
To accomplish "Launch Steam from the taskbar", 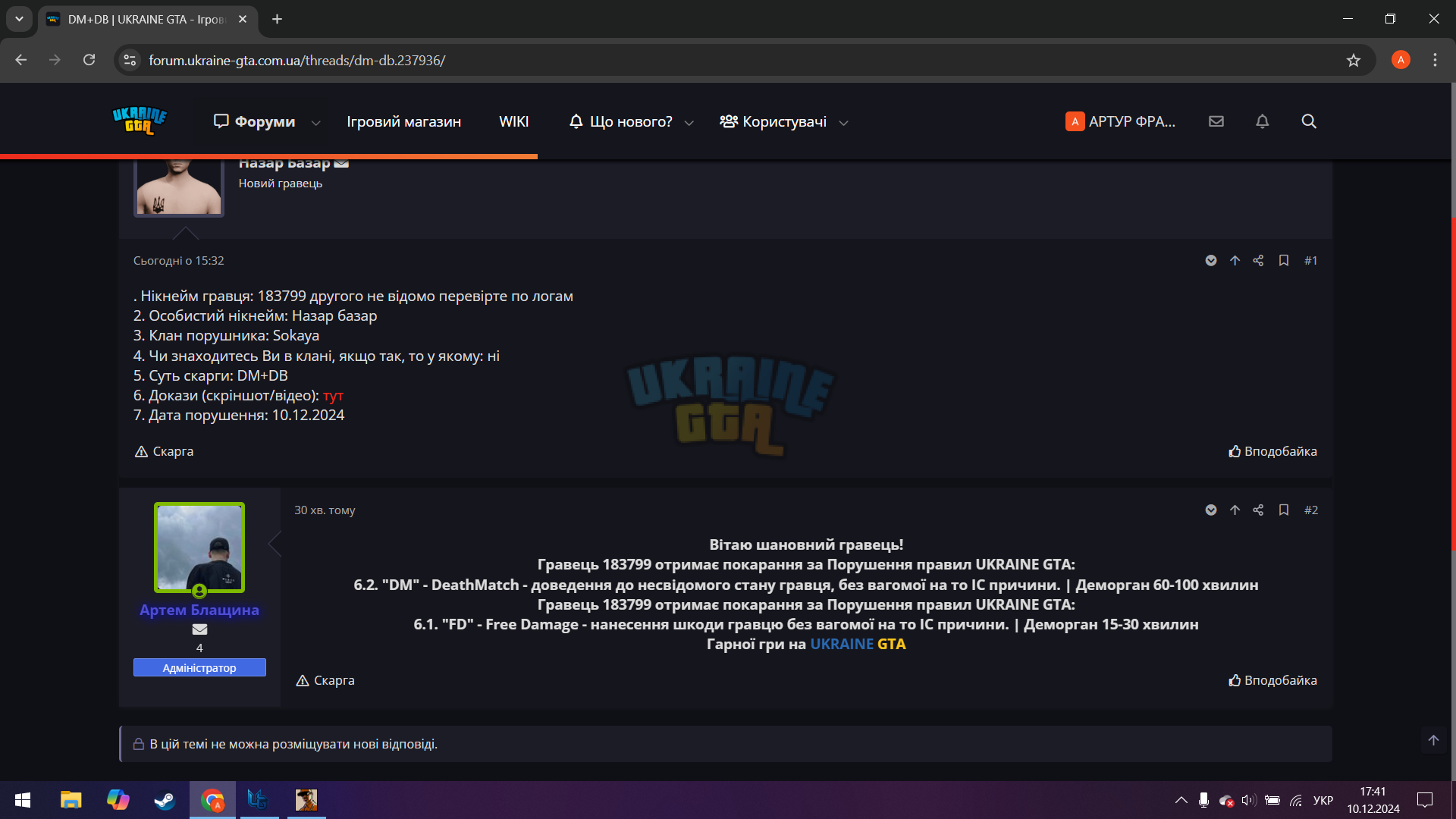I will (x=165, y=800).
